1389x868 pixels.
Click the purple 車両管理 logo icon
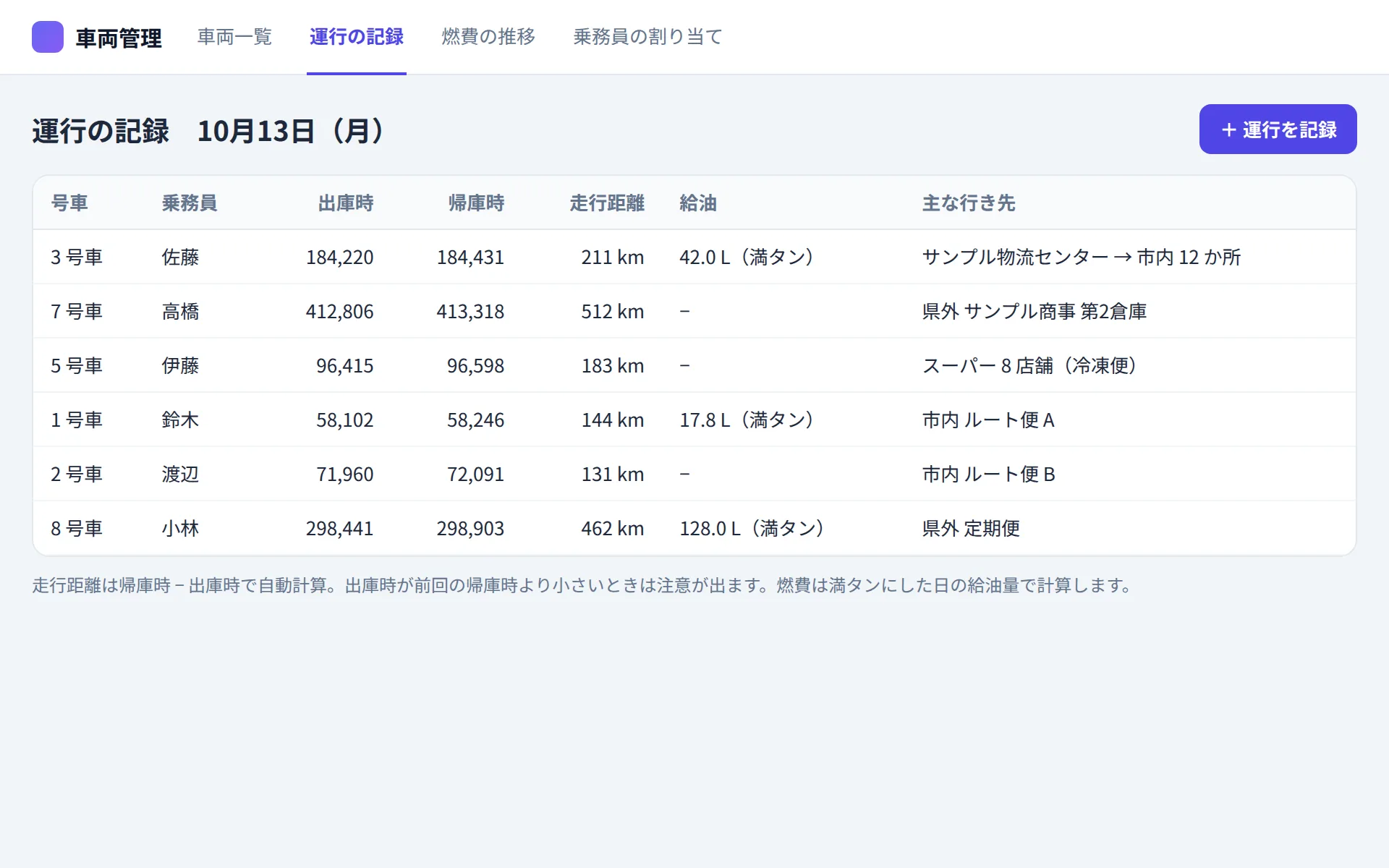[x=48, y=37]
